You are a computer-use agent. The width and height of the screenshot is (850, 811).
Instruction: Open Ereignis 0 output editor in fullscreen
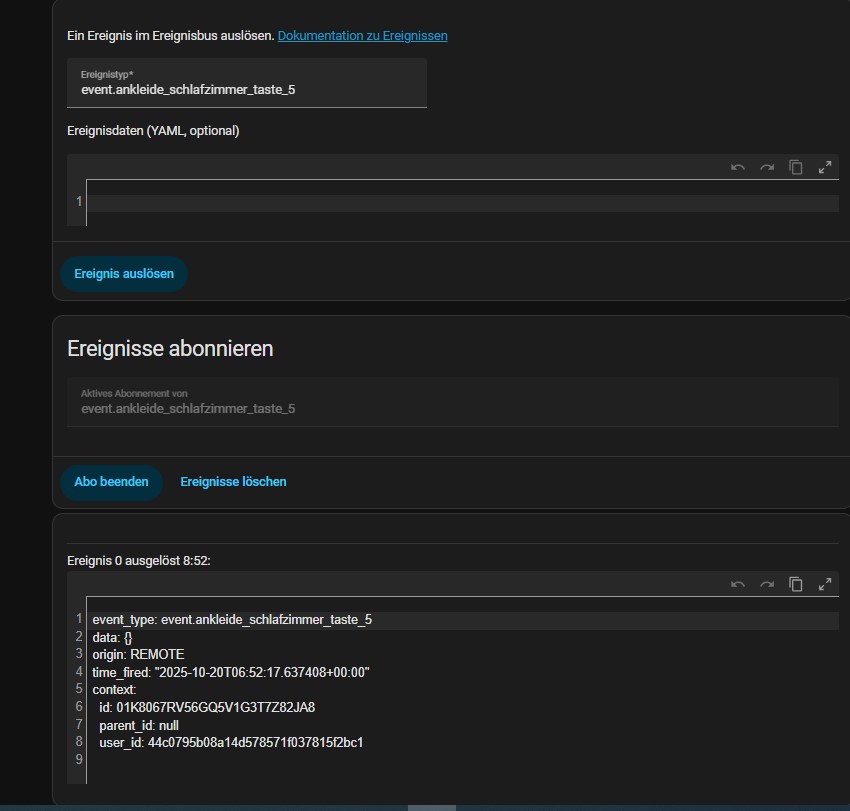[825, 584]
